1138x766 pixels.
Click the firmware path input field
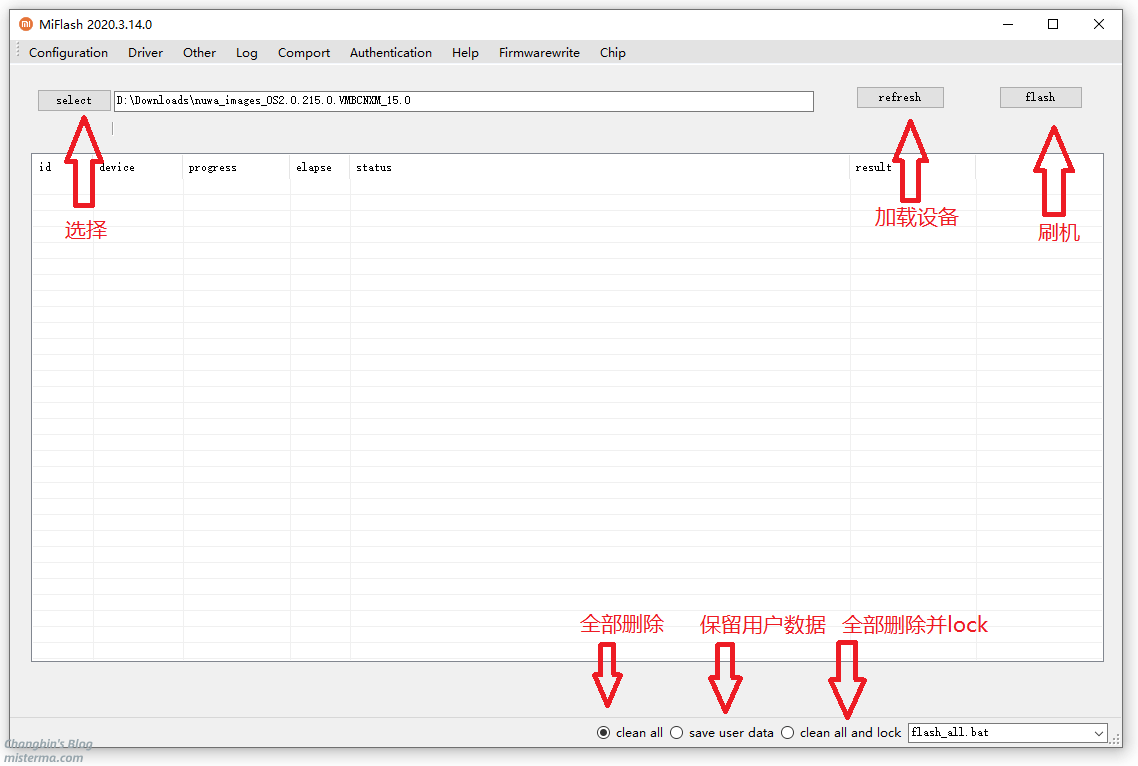click(x=463, y=101)
